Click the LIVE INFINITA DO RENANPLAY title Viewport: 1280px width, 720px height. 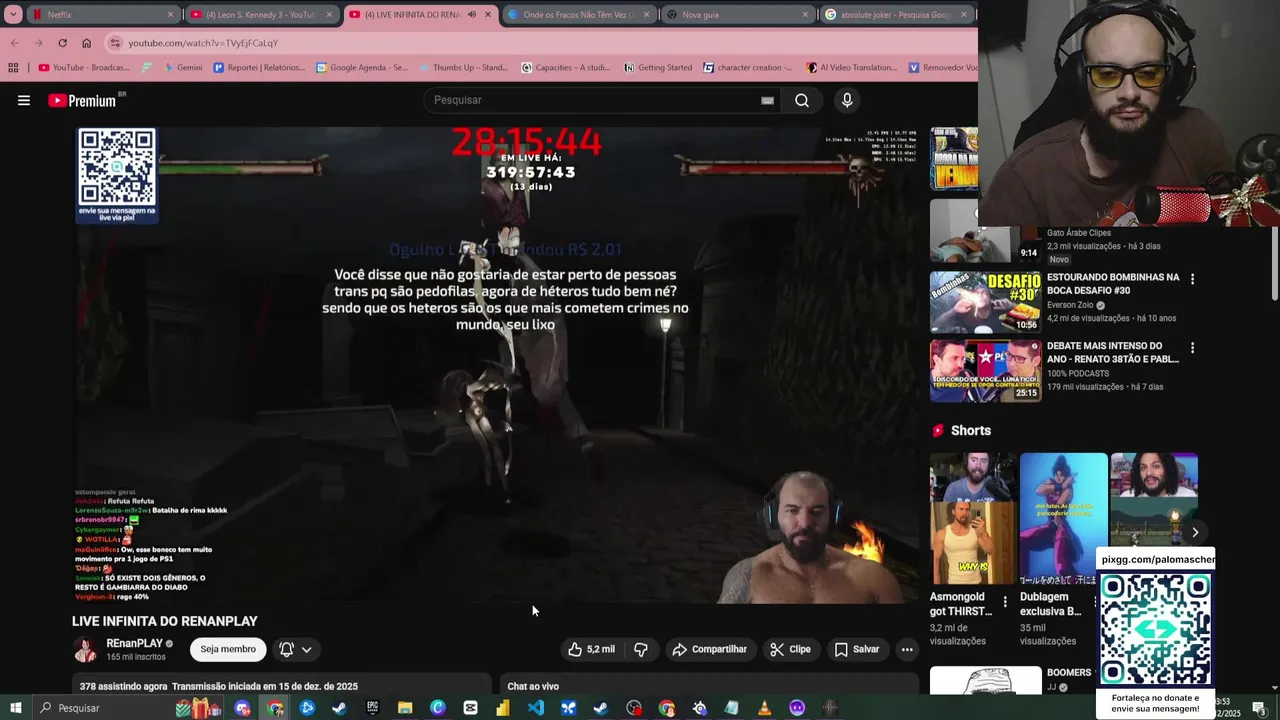(x=165, y=621)
